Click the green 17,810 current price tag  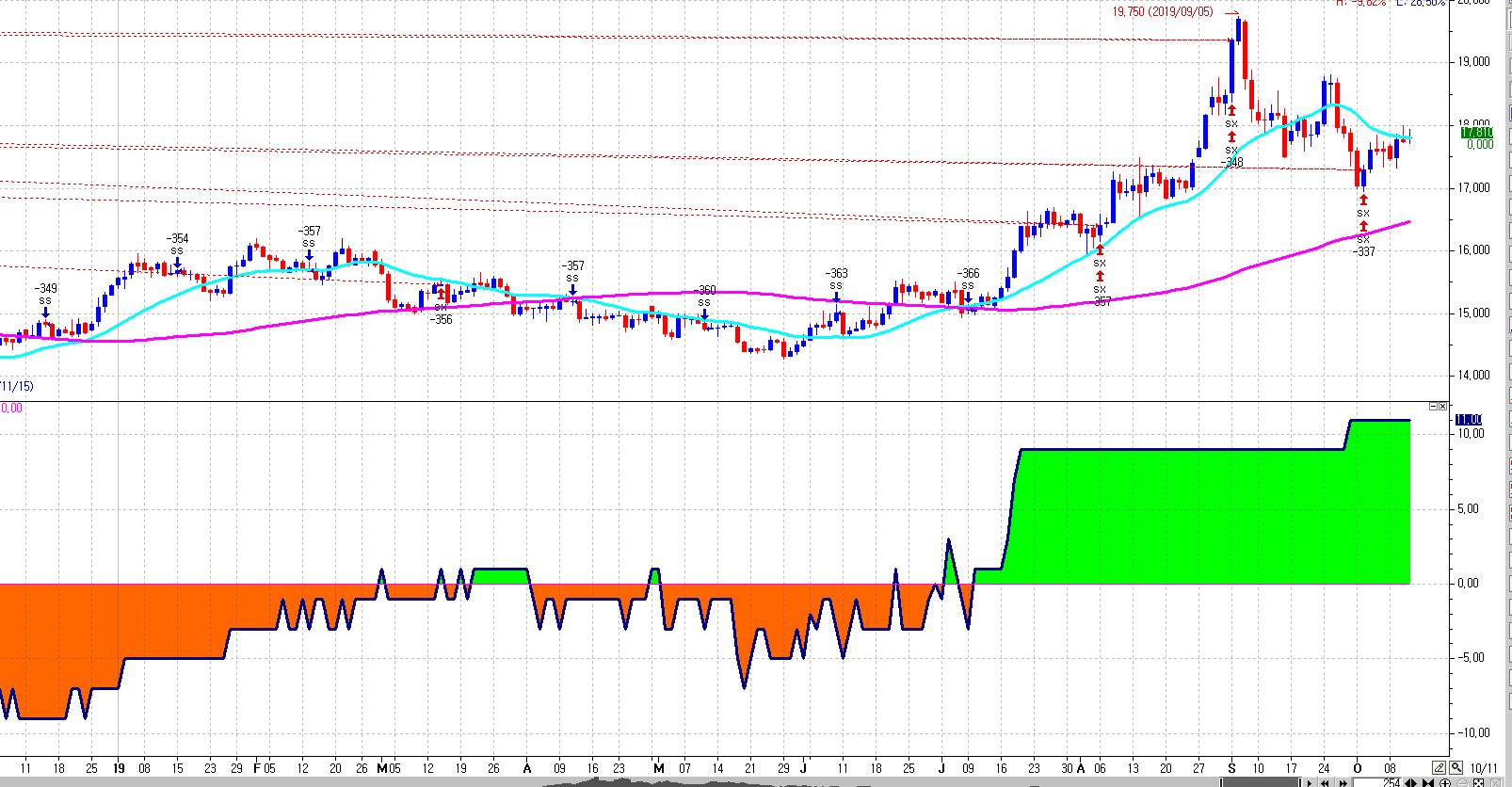pos(1476,133)
